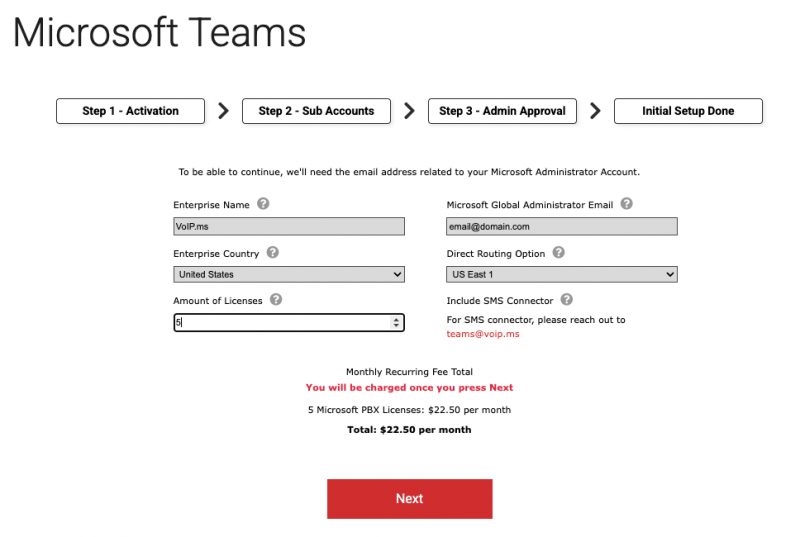Click the help icon beside Include SMS Connector

[x=567, y=299]
